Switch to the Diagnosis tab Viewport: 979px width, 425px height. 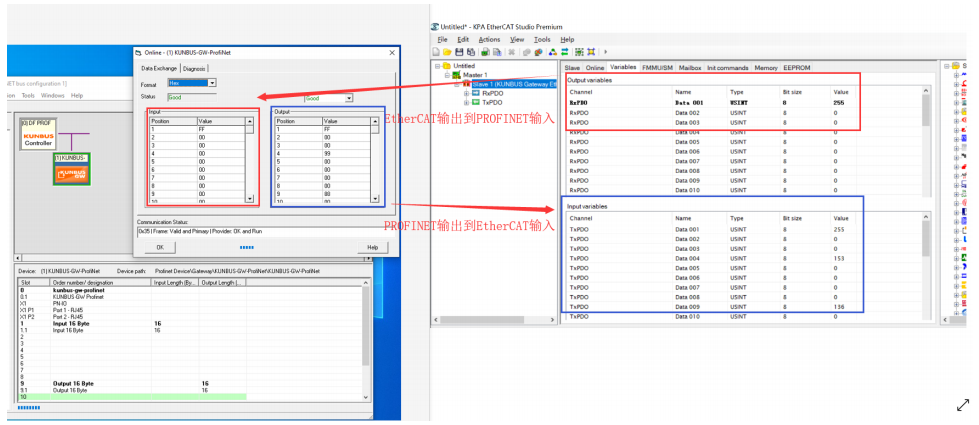[194, 69]
